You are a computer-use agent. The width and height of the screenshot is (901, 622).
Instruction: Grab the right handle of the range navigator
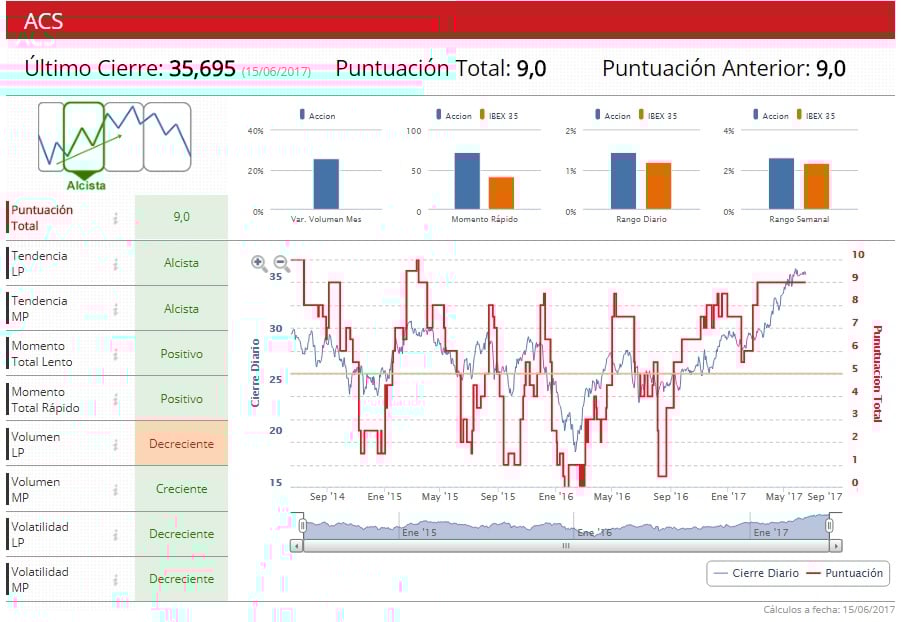click(829, 525)
